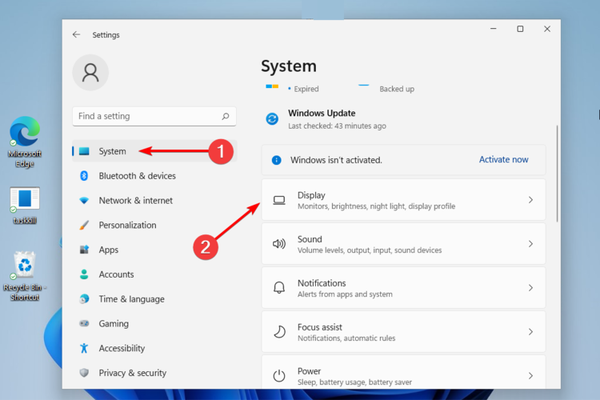
Task: Expand Notifications settings chevron
Action: (x=530, y=288)
